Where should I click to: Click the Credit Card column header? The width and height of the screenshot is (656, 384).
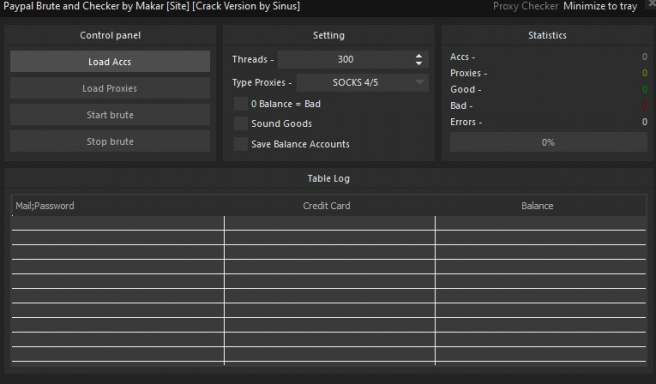click(x=327, y=206)
